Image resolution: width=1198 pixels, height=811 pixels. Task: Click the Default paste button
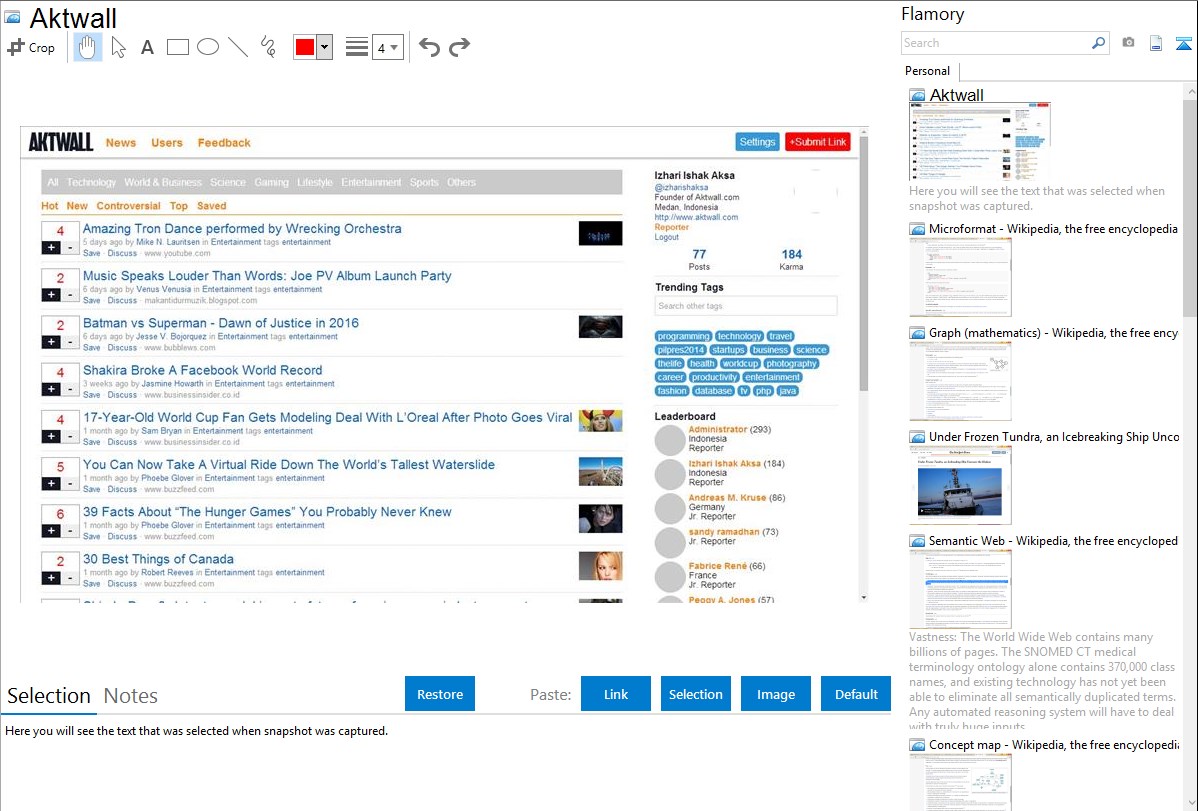pyautogui.click(x=856, y=694)
